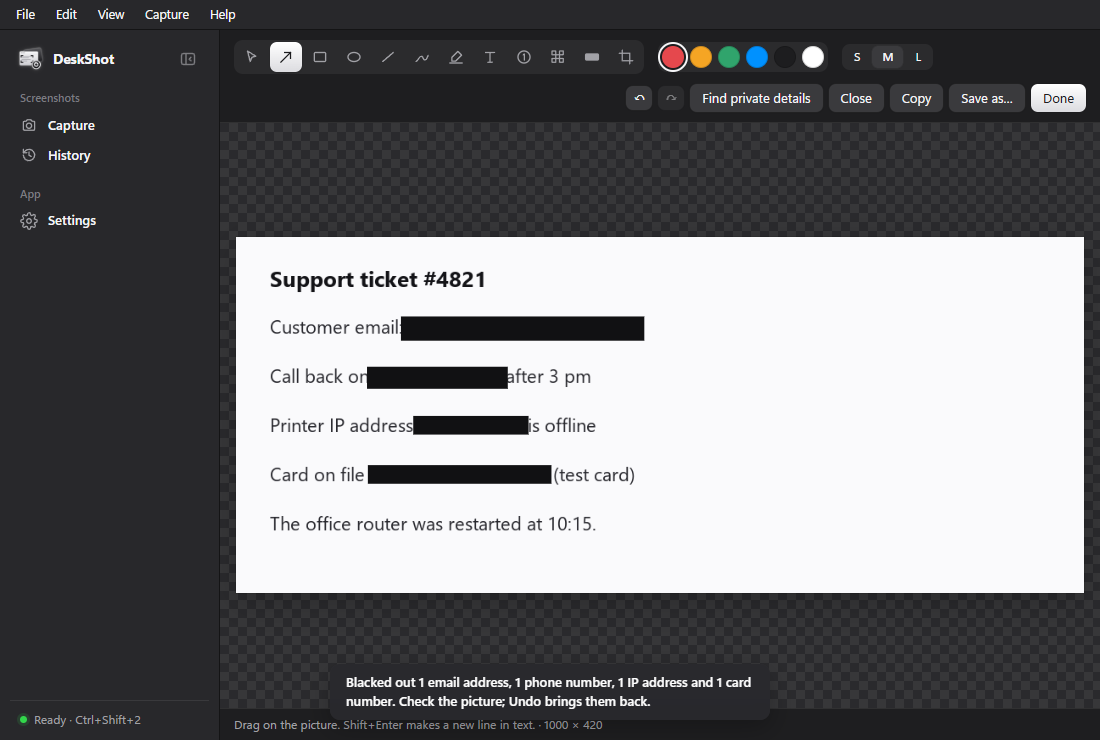Open the Help menu
1100x740 pixels.
pyautogui.click(x=222, y=15)
